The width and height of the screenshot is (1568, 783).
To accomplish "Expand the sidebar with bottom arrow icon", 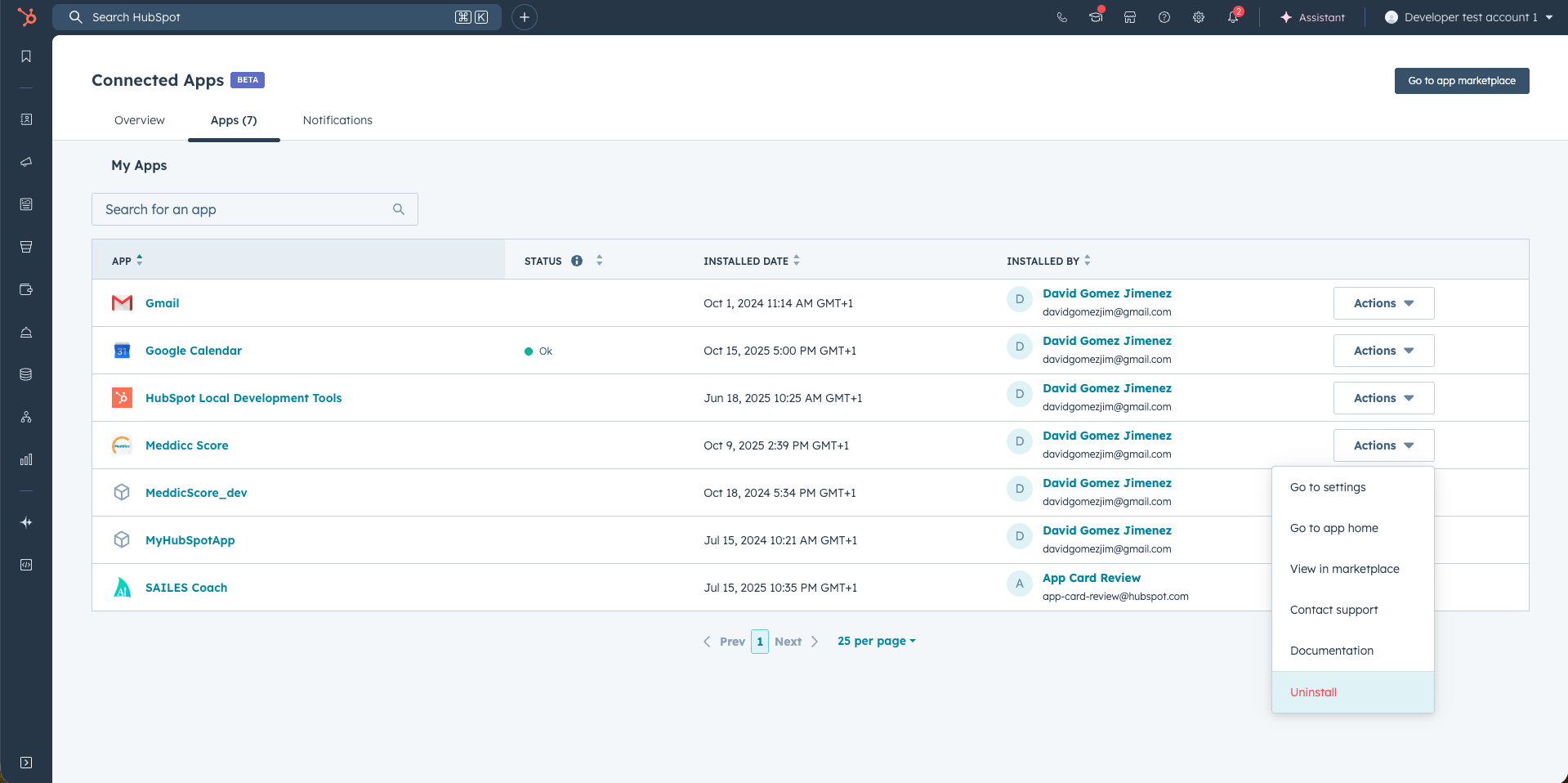I will point(26,762).
